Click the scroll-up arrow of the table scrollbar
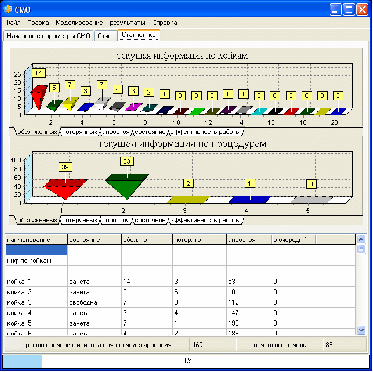 click(x=360, y=239)
